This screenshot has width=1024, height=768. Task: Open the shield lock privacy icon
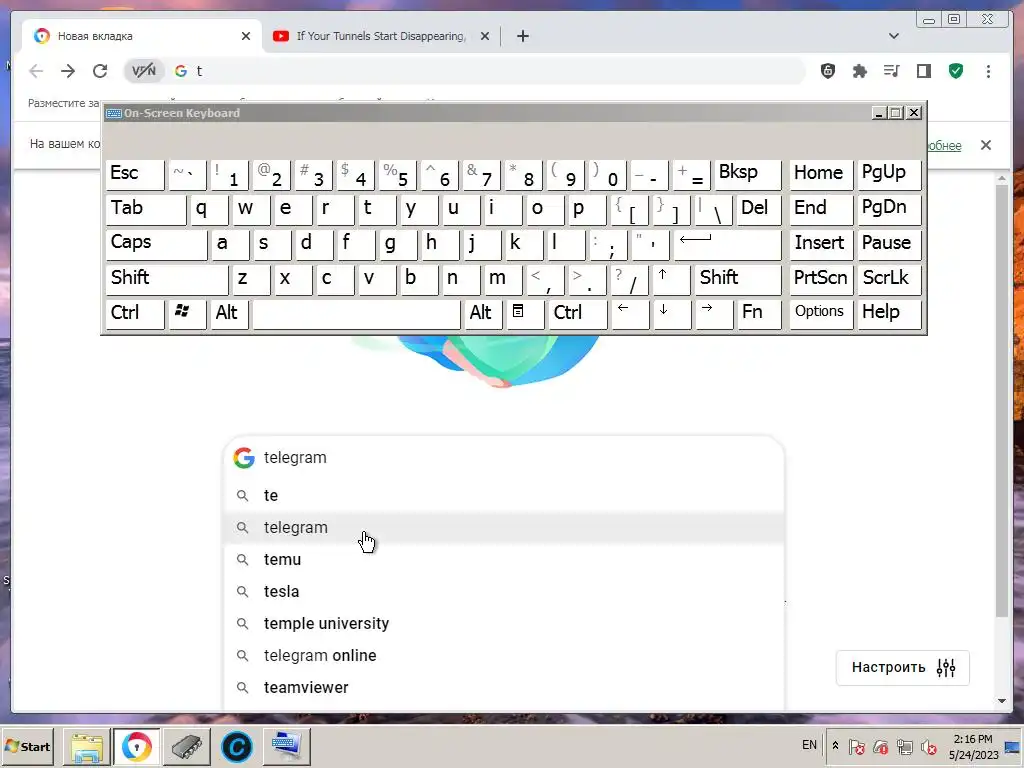827,71
